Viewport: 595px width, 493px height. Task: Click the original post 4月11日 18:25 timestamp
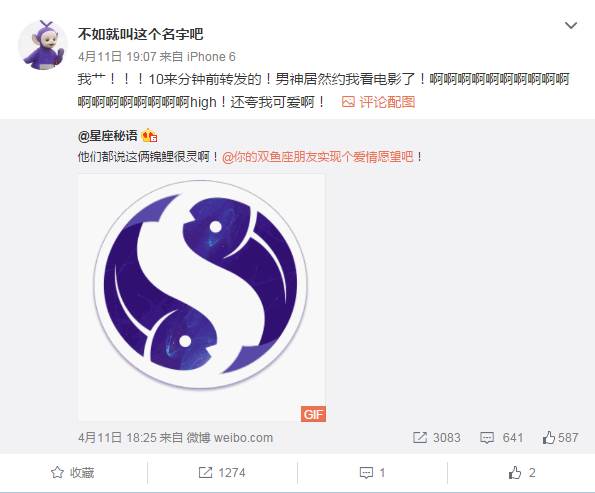coord(117,438)
